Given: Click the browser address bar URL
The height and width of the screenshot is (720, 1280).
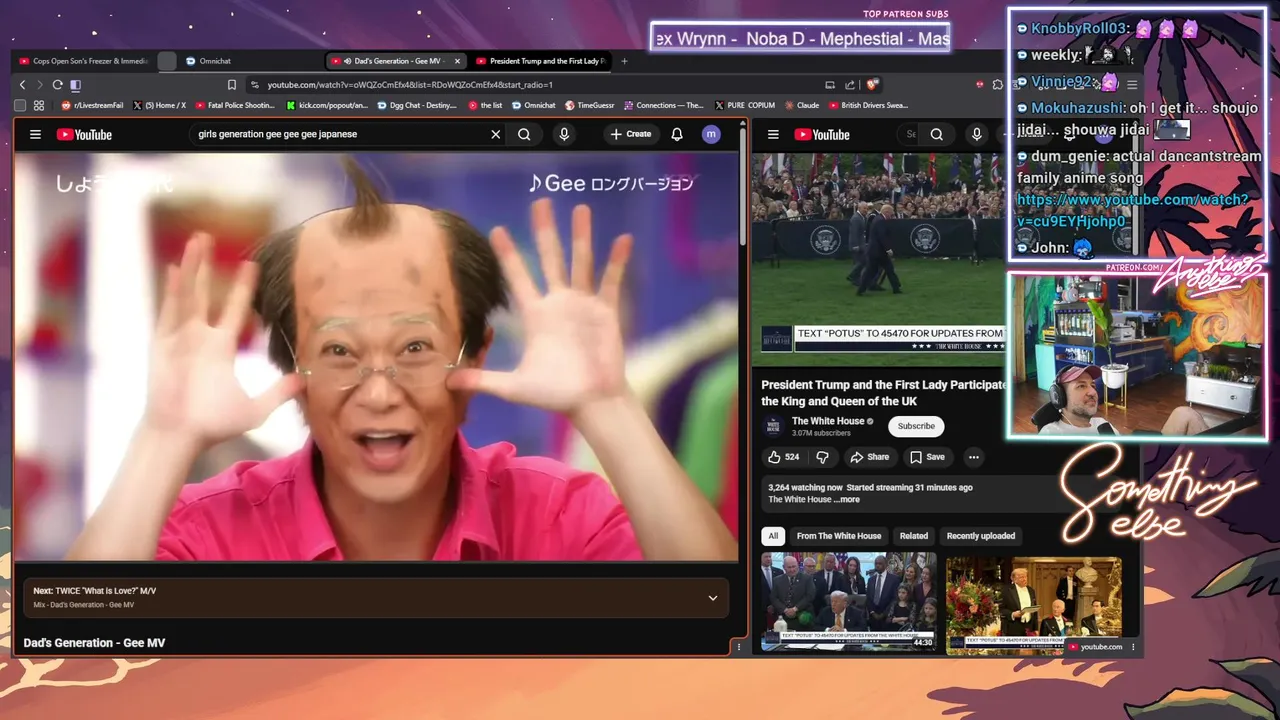Looking at the screenshot, I should pyautogui.click(x=410, y=85).
